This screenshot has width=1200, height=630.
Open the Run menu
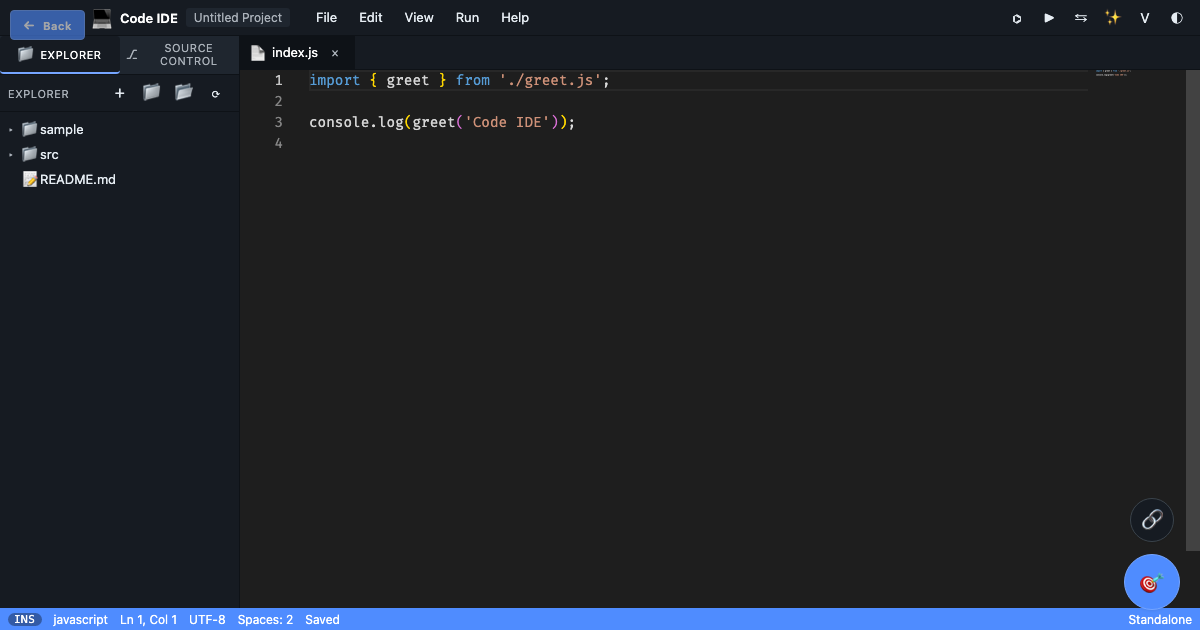pos(467,18)
